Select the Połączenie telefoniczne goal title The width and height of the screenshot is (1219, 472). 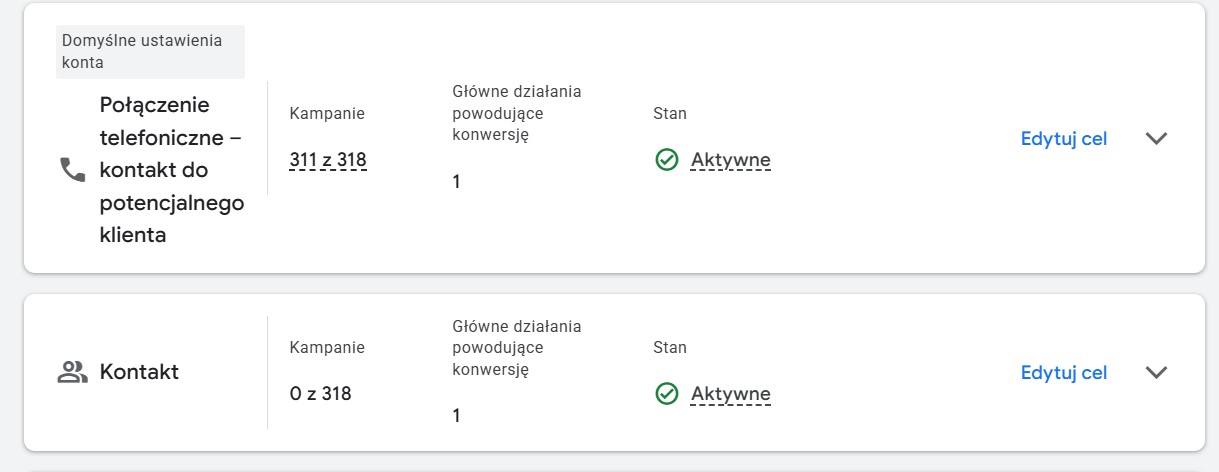tap(171, 170)
